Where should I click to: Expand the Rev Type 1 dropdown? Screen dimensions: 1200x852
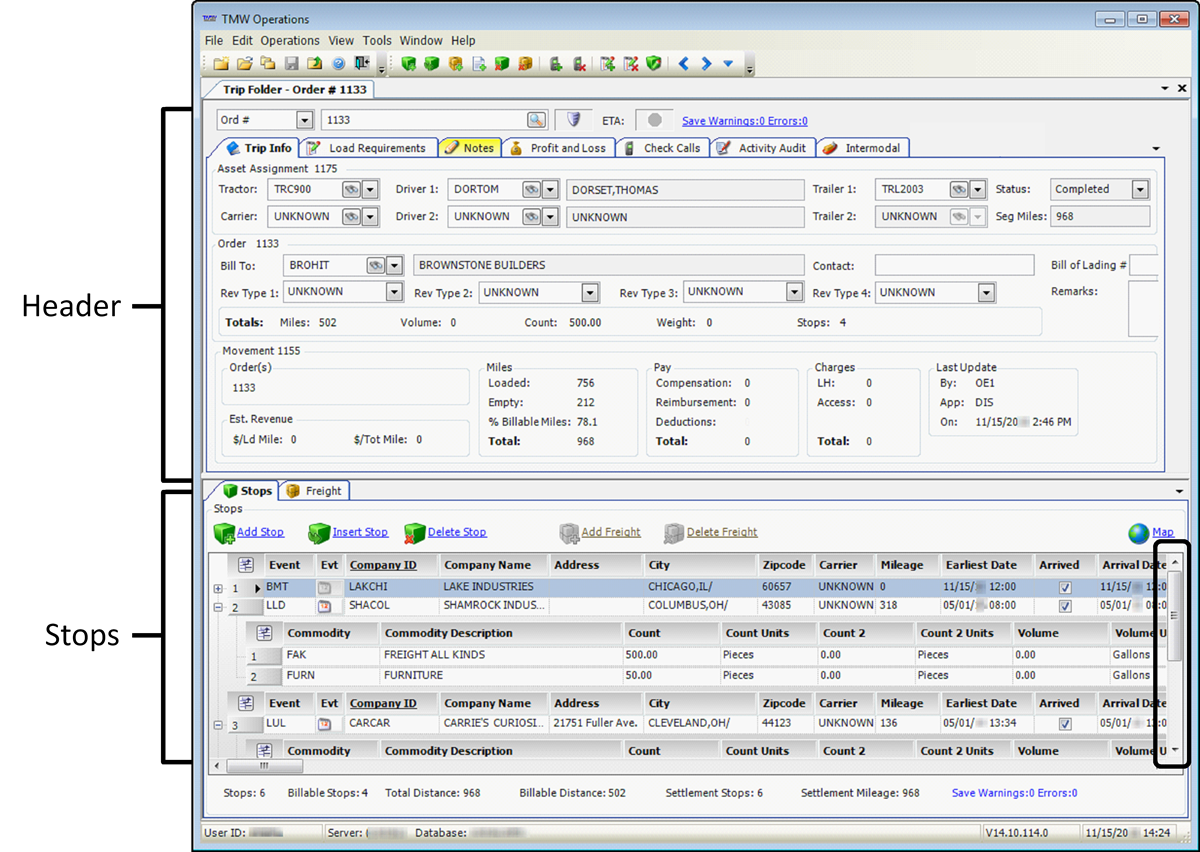(x=394, y=293)
